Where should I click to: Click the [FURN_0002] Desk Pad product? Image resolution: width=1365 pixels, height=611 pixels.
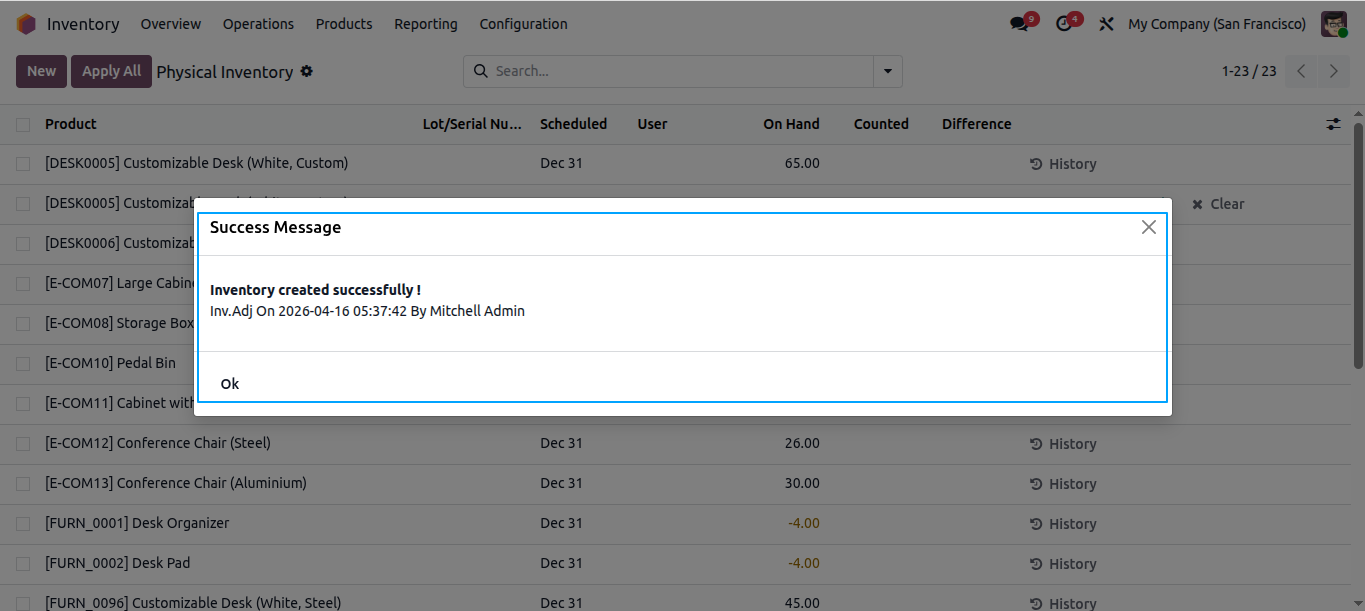[x=118, y=563]
